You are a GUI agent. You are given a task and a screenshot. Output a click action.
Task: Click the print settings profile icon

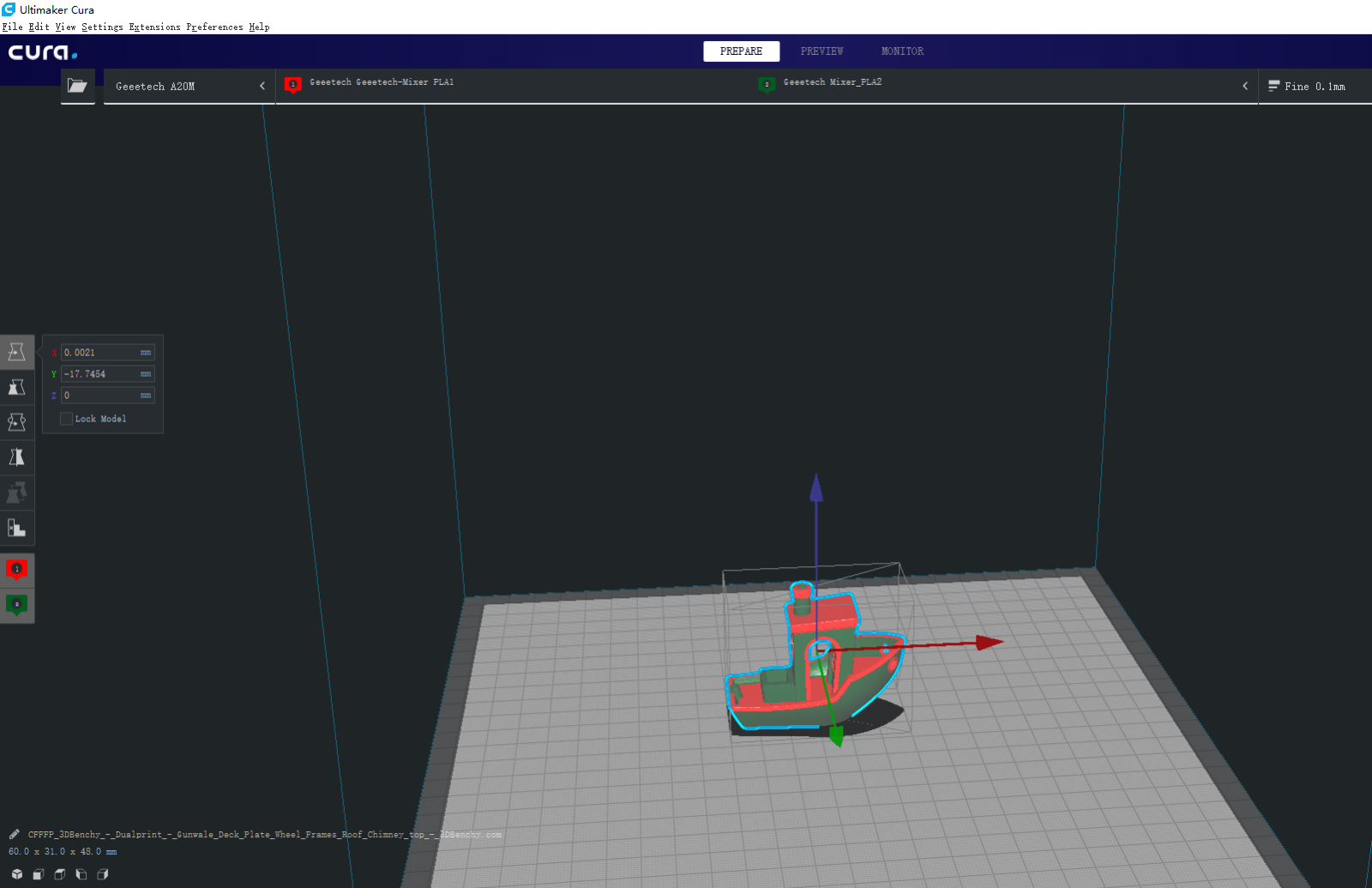coord(1273,86)
